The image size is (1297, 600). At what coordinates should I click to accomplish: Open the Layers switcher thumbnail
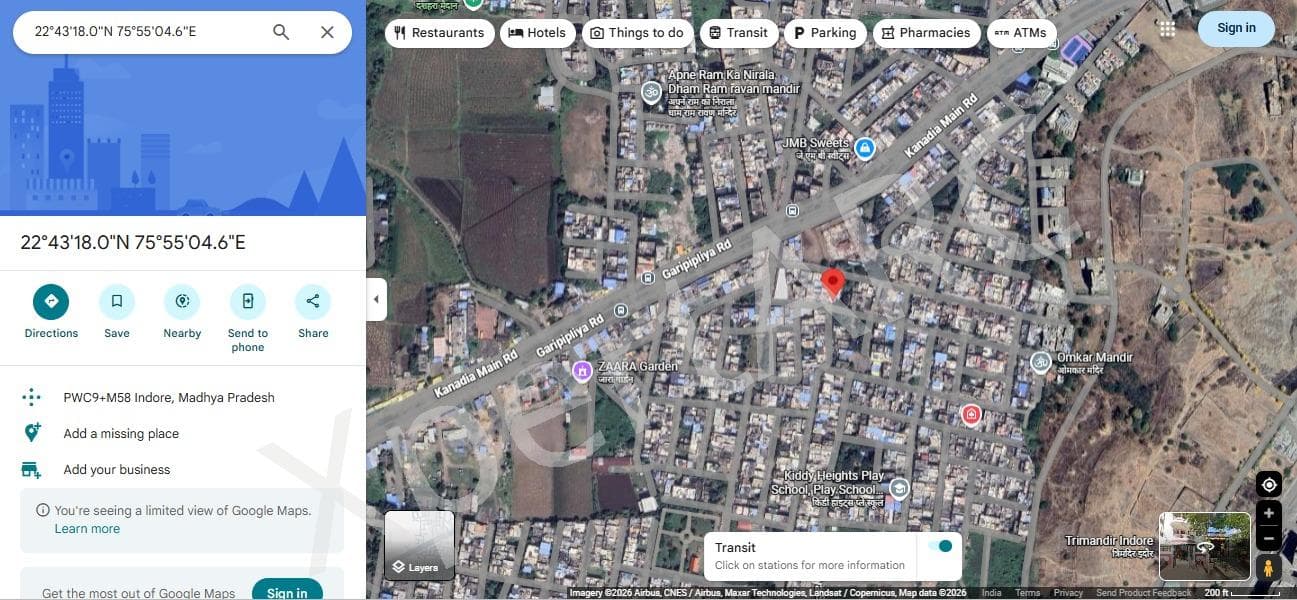(420, 545)
